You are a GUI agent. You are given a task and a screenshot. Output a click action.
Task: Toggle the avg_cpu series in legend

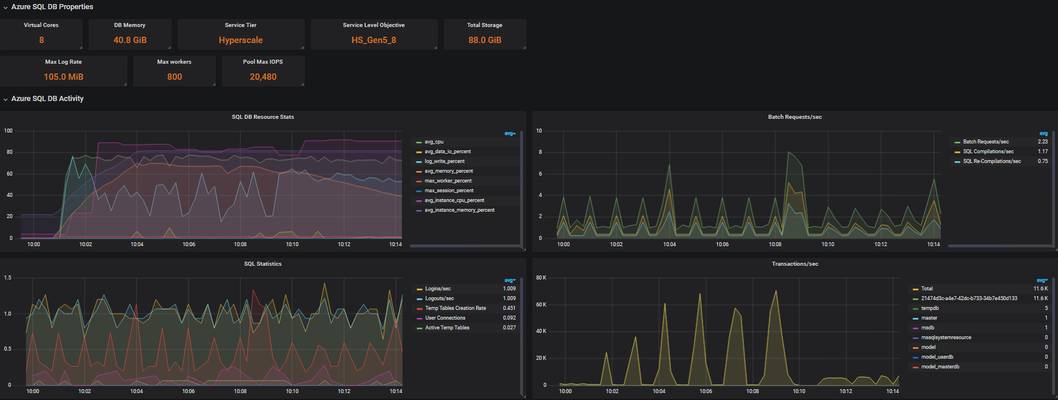coord(432,142)
